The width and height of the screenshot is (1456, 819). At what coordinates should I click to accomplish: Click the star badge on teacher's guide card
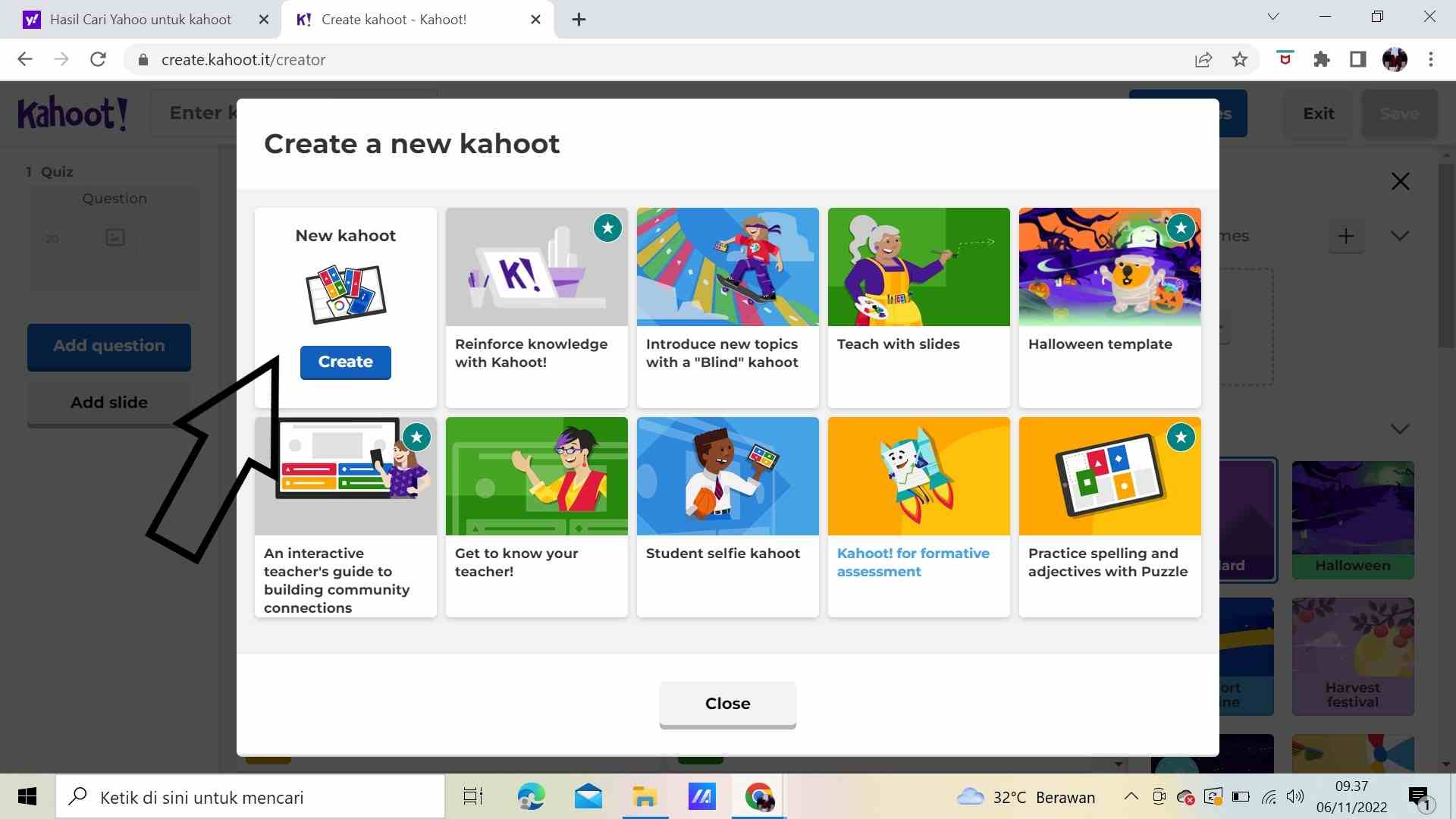click(x=416, y=437)
